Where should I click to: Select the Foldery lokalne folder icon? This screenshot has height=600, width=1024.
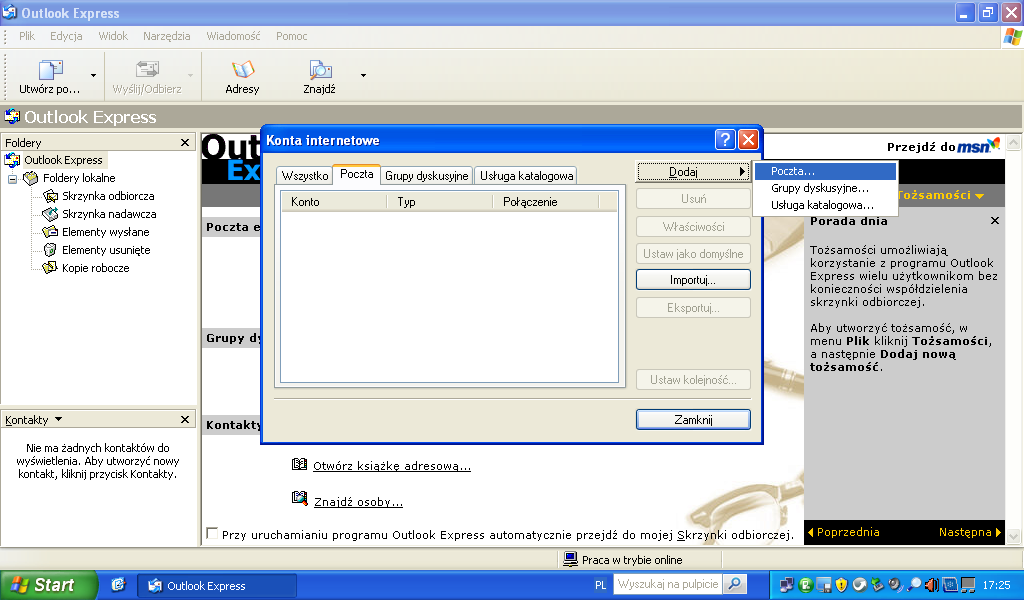[x=31, y=178]
